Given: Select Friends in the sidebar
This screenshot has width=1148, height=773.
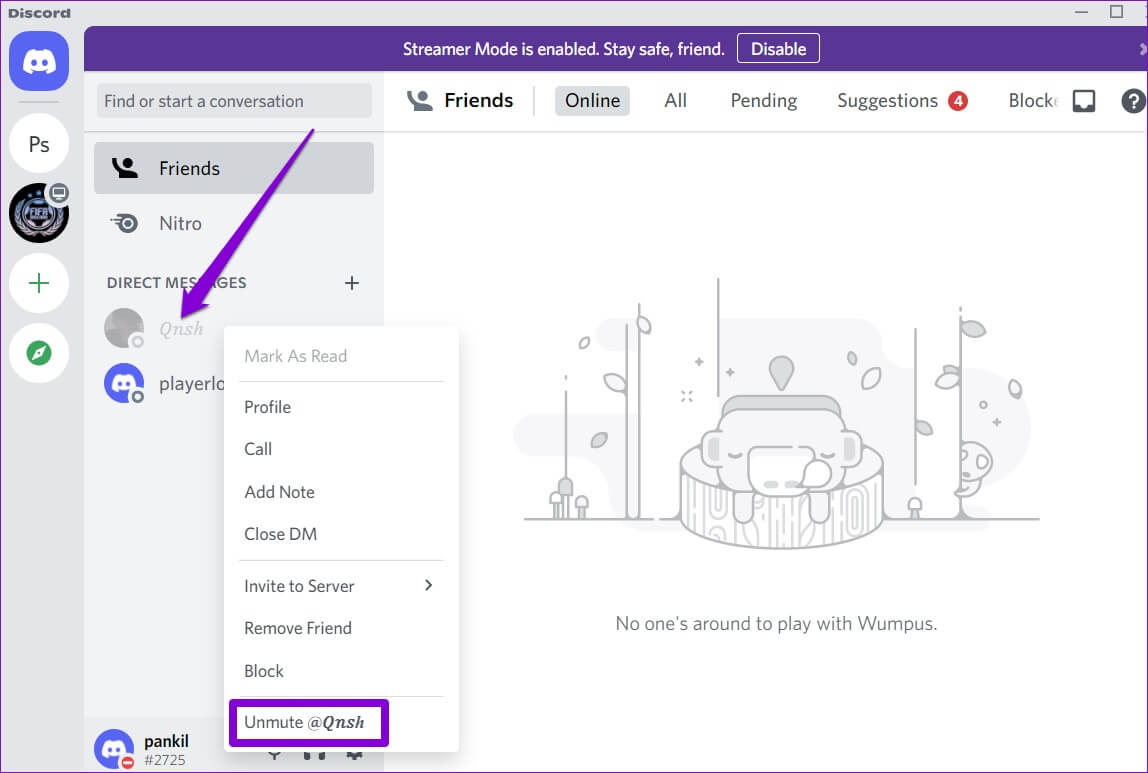Looking at the screenshot, I should pos(234,168).
